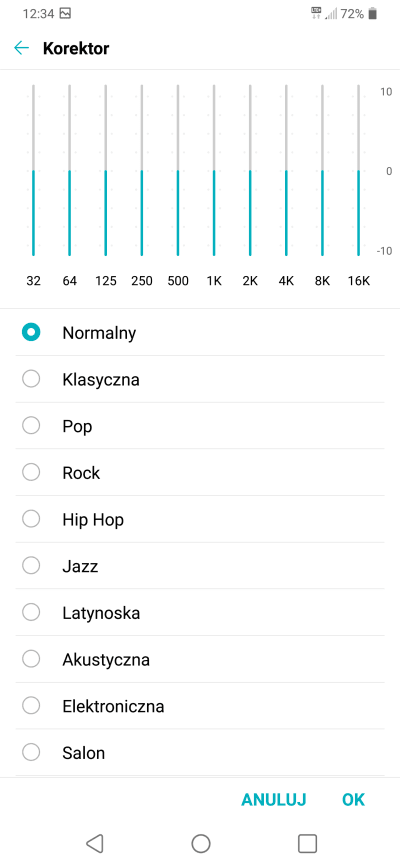The height and width of the screenshot is (867, 400).
Task: Select the Klasyczna equalizer preset
Action: 200,379
